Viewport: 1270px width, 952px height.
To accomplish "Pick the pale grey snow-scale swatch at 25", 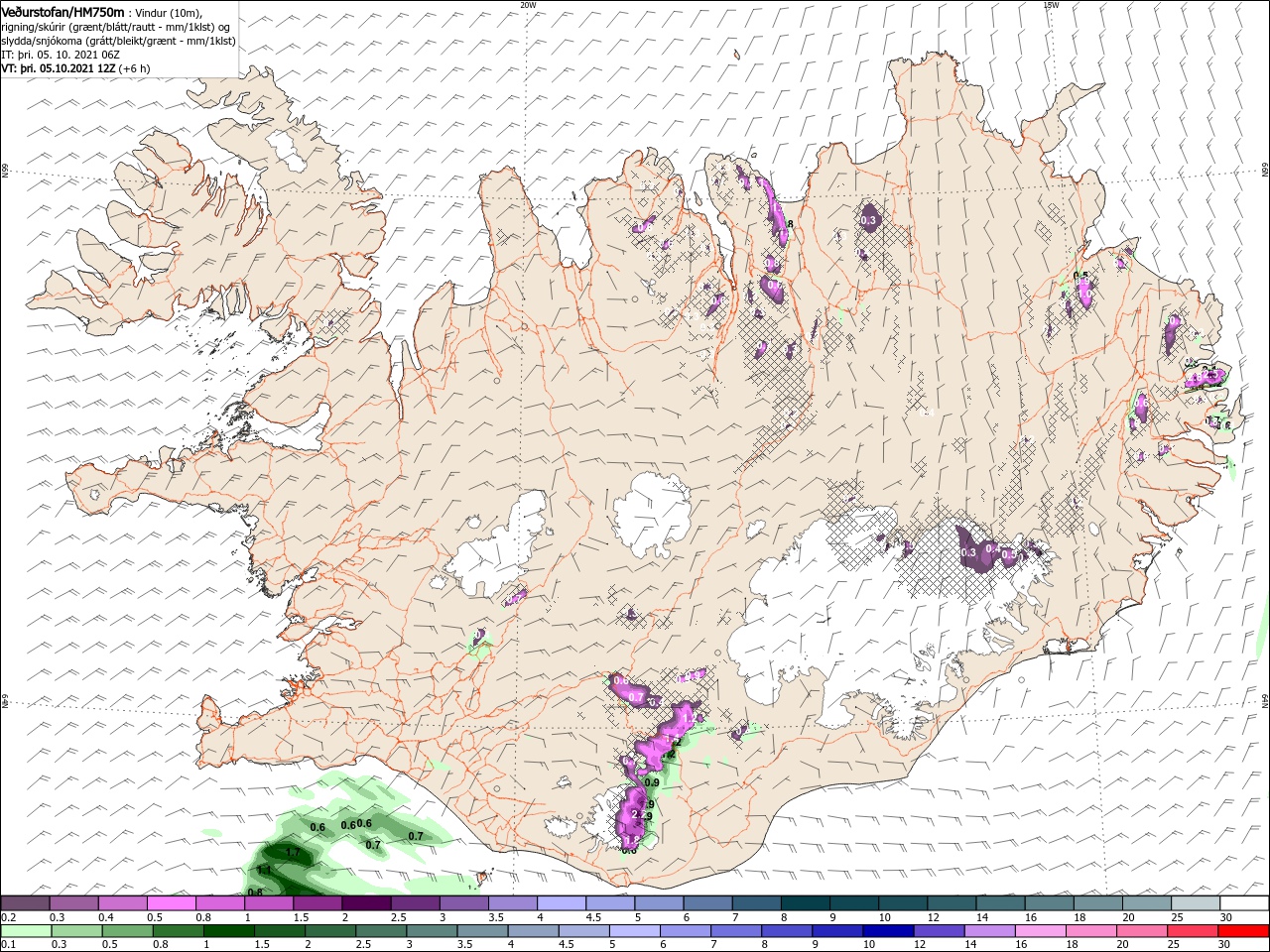I will click(1194, 903).
